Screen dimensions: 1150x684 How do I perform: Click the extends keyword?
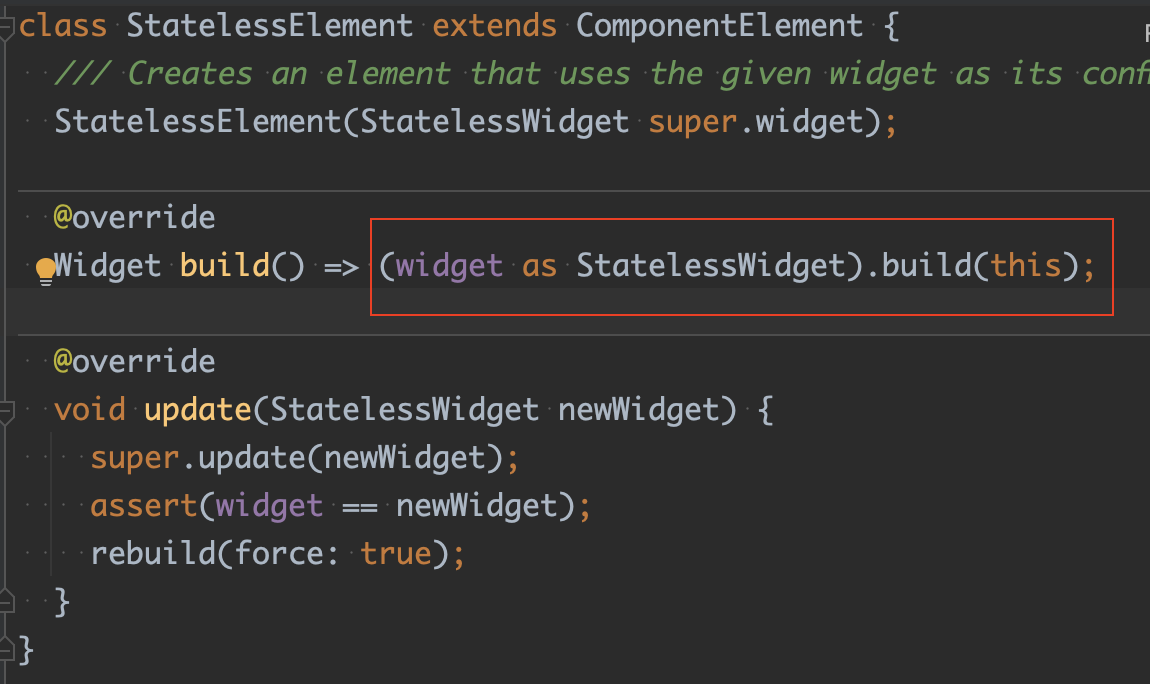click(x=494, y=26)
